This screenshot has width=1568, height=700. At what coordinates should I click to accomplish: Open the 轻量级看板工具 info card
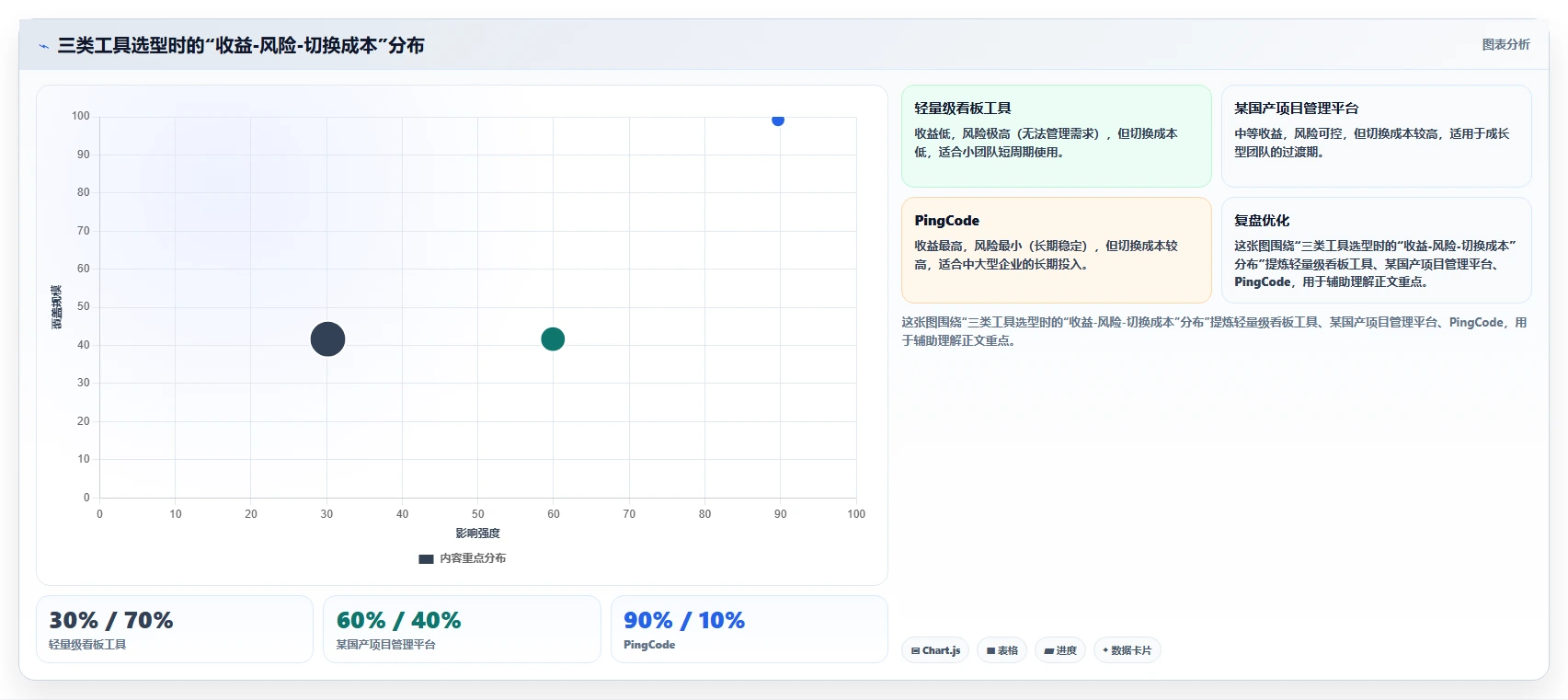pos(1057,136)
